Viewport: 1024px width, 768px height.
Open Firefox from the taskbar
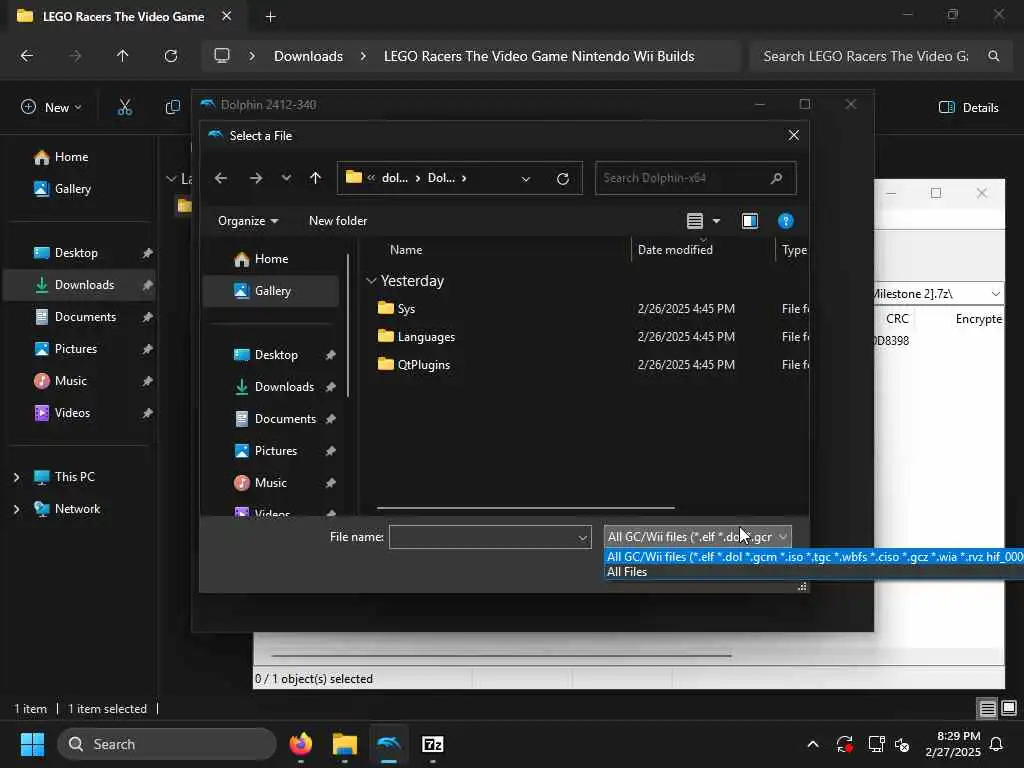[300, 744]
